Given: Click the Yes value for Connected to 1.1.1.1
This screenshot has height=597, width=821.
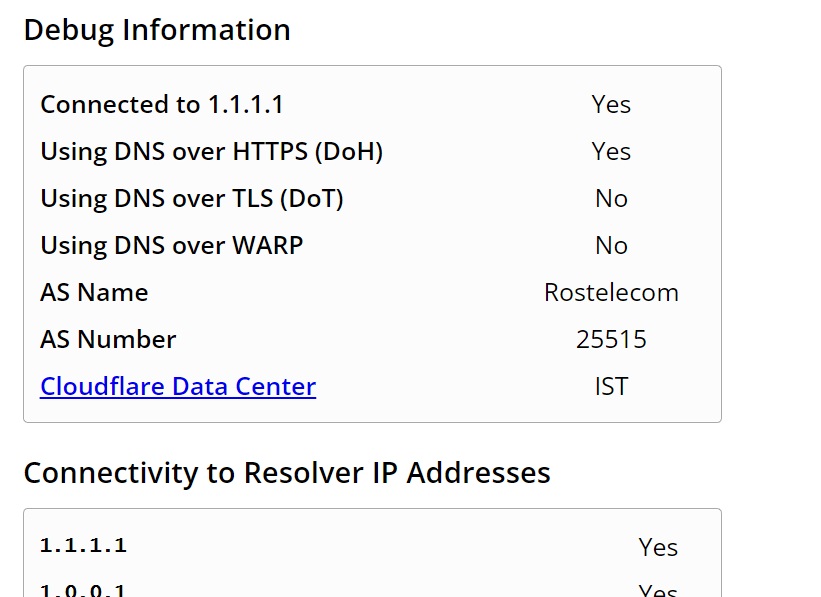Looking at the screenshot, I should pos(611,104).
